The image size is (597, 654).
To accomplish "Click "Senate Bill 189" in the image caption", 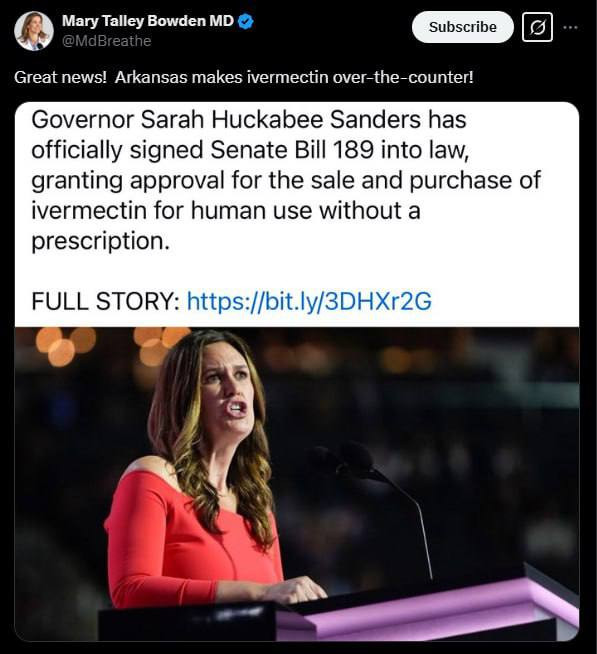I will point(292,150).
